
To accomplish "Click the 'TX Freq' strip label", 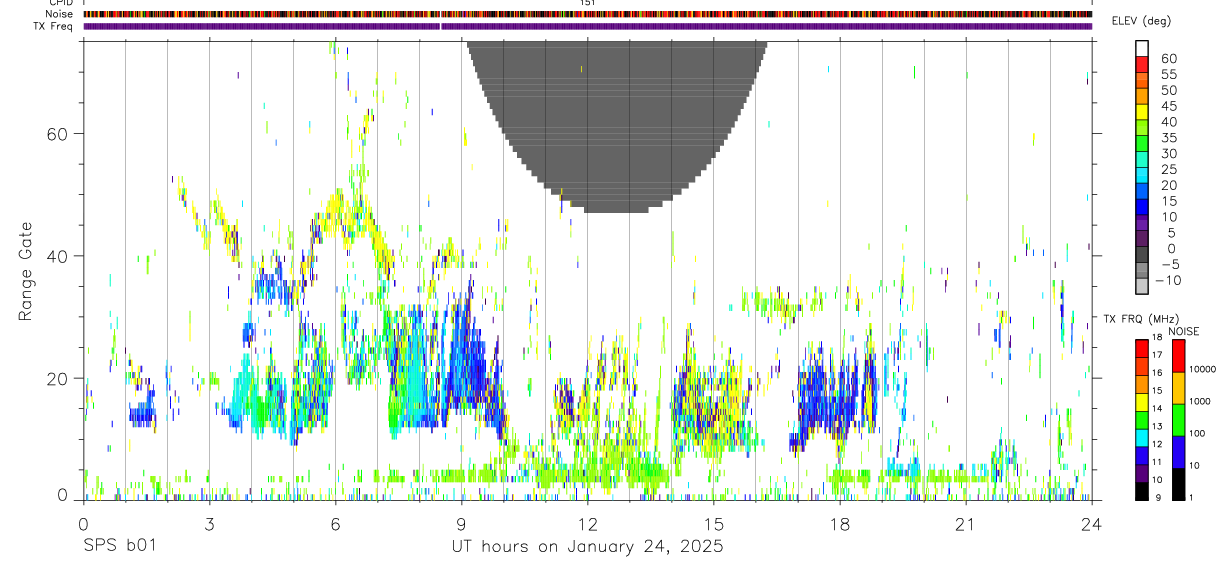I will 53,25.
